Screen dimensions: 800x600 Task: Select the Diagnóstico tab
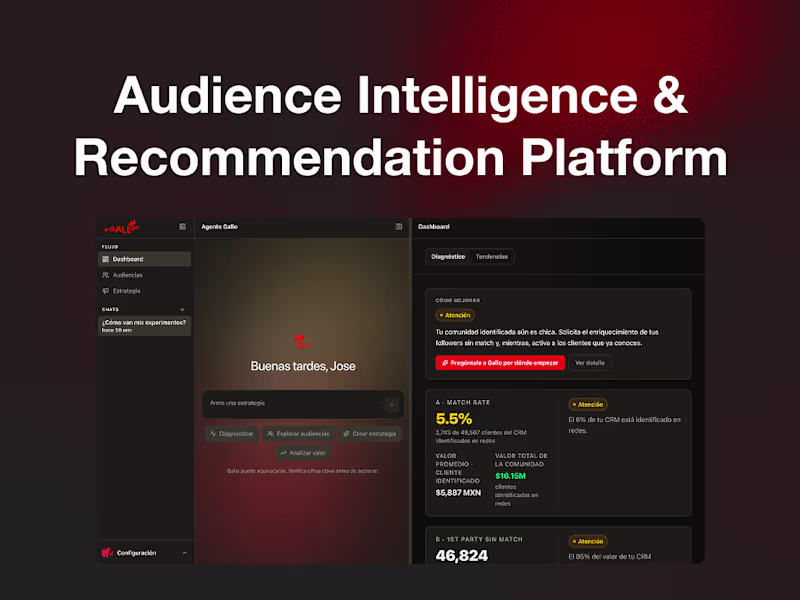point(448,257)
